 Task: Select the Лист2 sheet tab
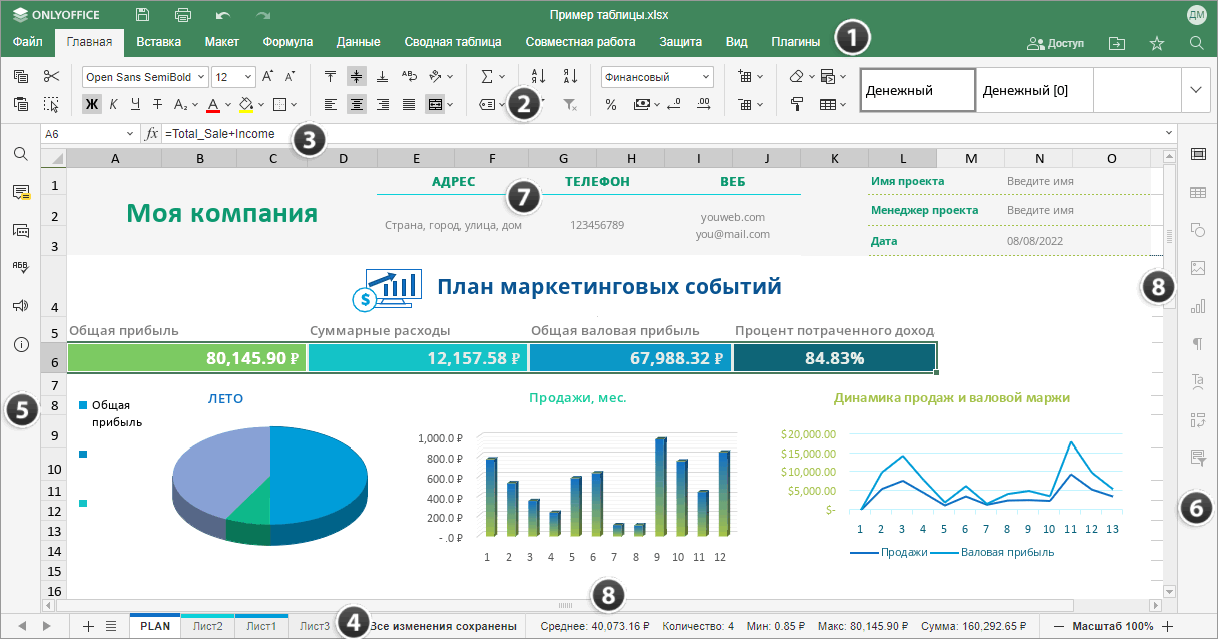tap(208, 626)
